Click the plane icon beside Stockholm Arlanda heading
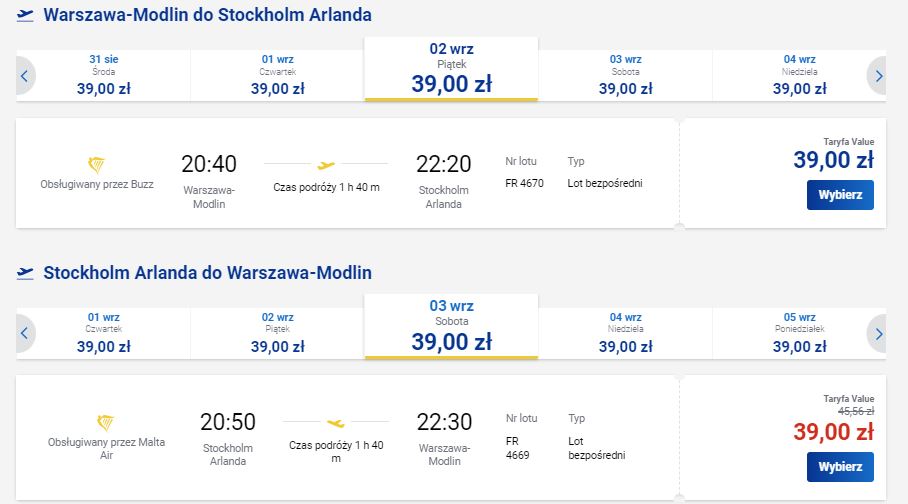Screen dimensions: 908x504 [25, 273]
